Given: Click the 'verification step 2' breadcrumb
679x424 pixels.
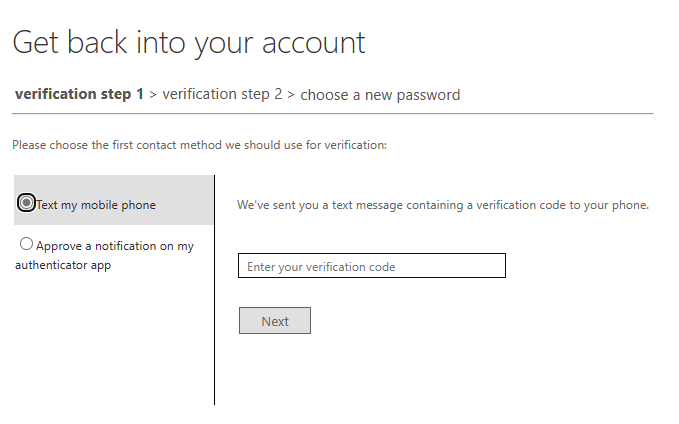Looking at the screenshot, I should (x=222, y=94).
